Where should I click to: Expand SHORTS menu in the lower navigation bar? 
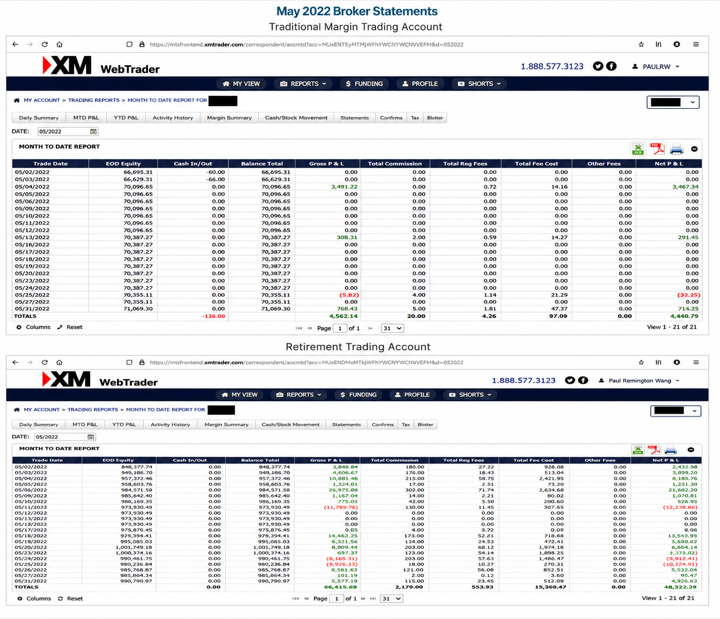(471, 395)
